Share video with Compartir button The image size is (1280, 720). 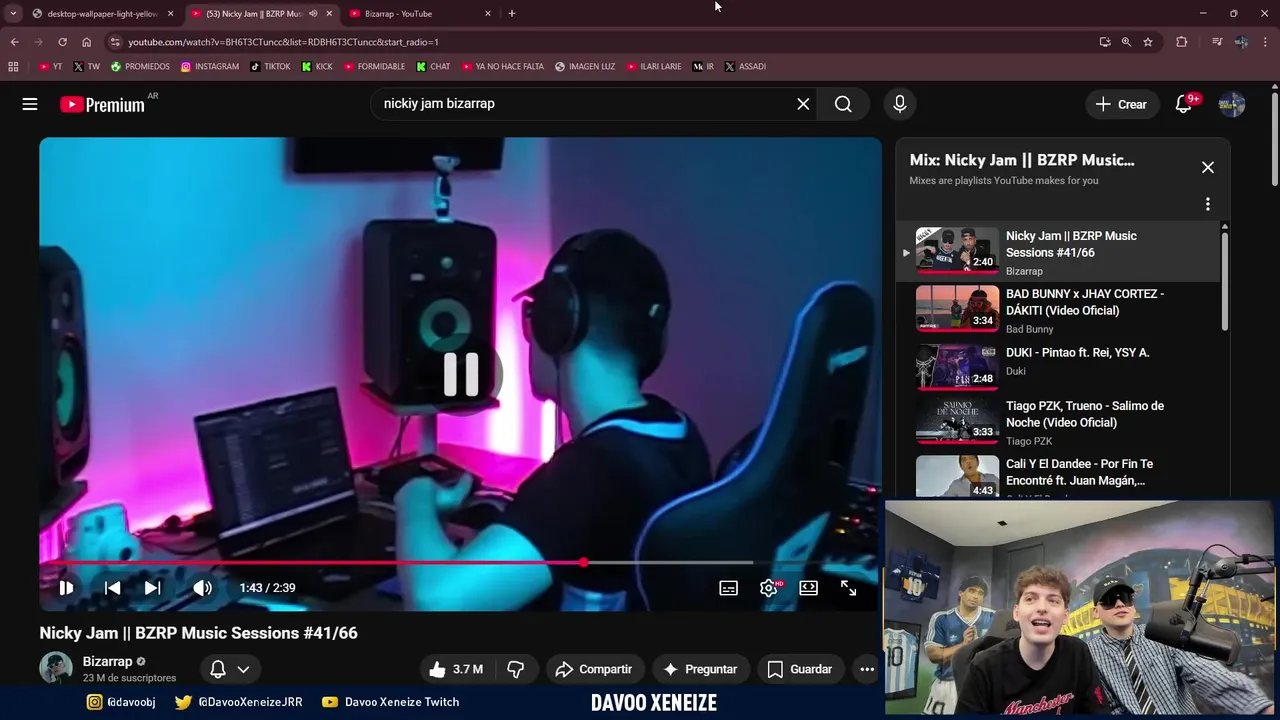pos(594,669)
